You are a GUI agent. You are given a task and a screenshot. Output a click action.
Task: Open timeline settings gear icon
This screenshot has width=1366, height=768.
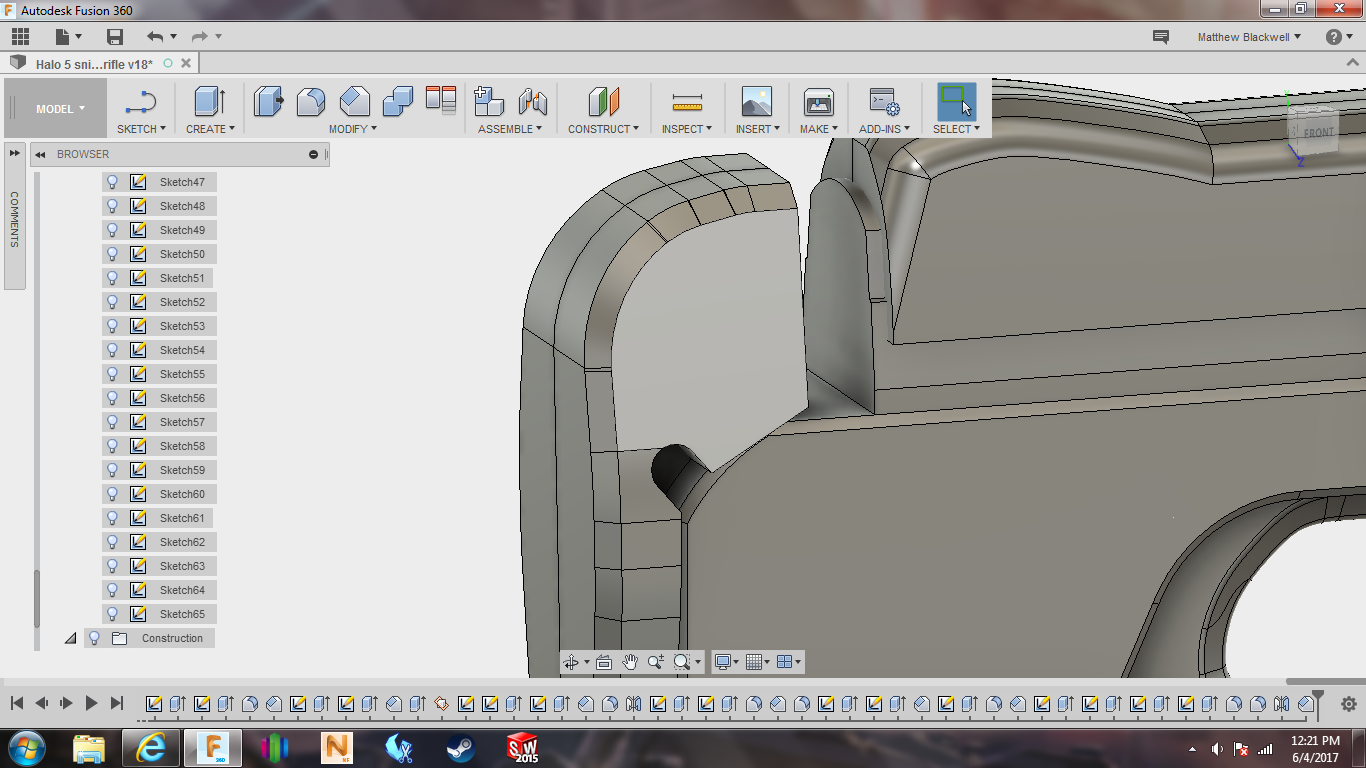pyautogui.click(x=1348, y=704)
